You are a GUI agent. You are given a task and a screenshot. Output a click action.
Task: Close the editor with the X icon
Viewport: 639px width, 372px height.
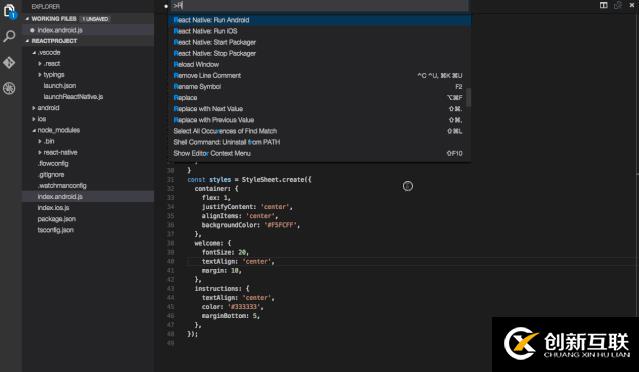point(632,5)
